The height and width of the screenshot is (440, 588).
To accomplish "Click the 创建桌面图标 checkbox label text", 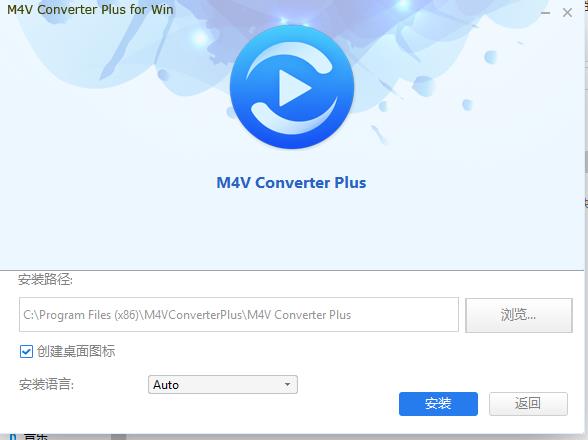I will [76, 351].
